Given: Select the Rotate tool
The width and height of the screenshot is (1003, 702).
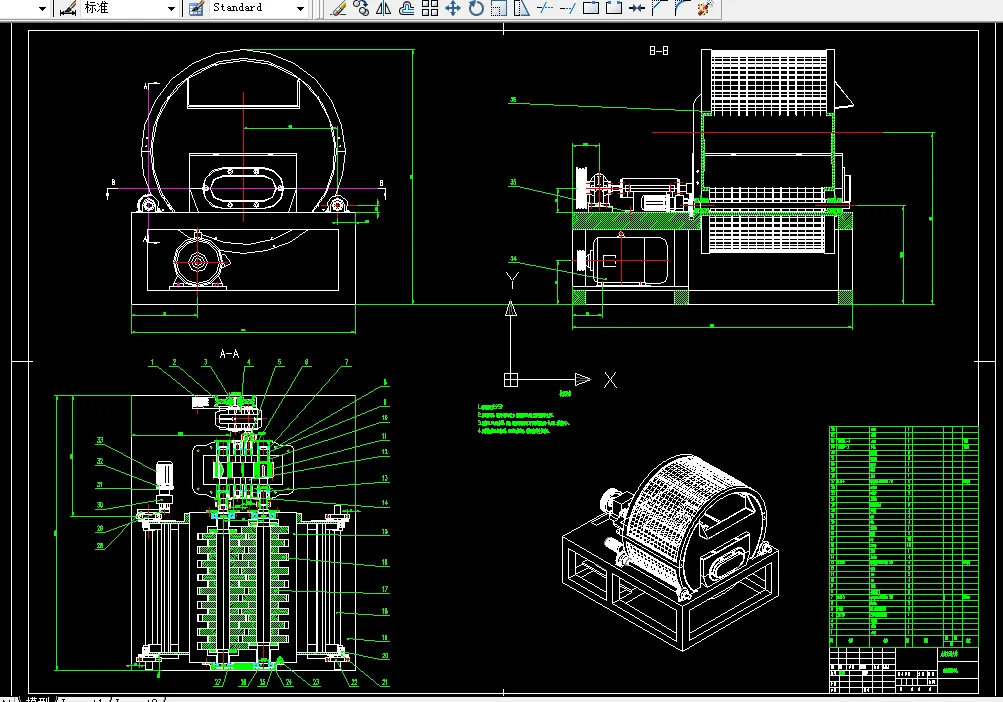Looking at the screenshot, I should (x=476, y=8).
